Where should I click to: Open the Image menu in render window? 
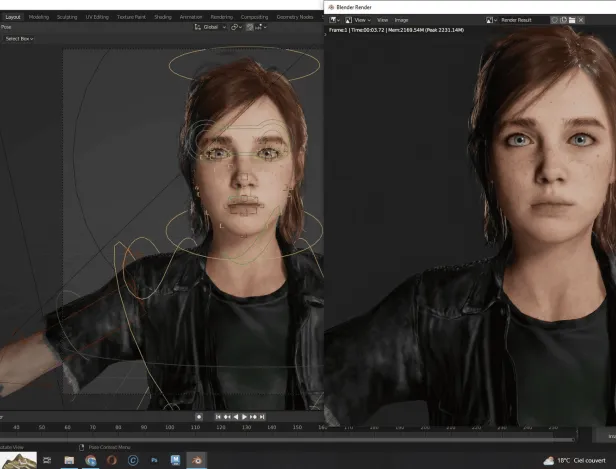click(401, 19)
